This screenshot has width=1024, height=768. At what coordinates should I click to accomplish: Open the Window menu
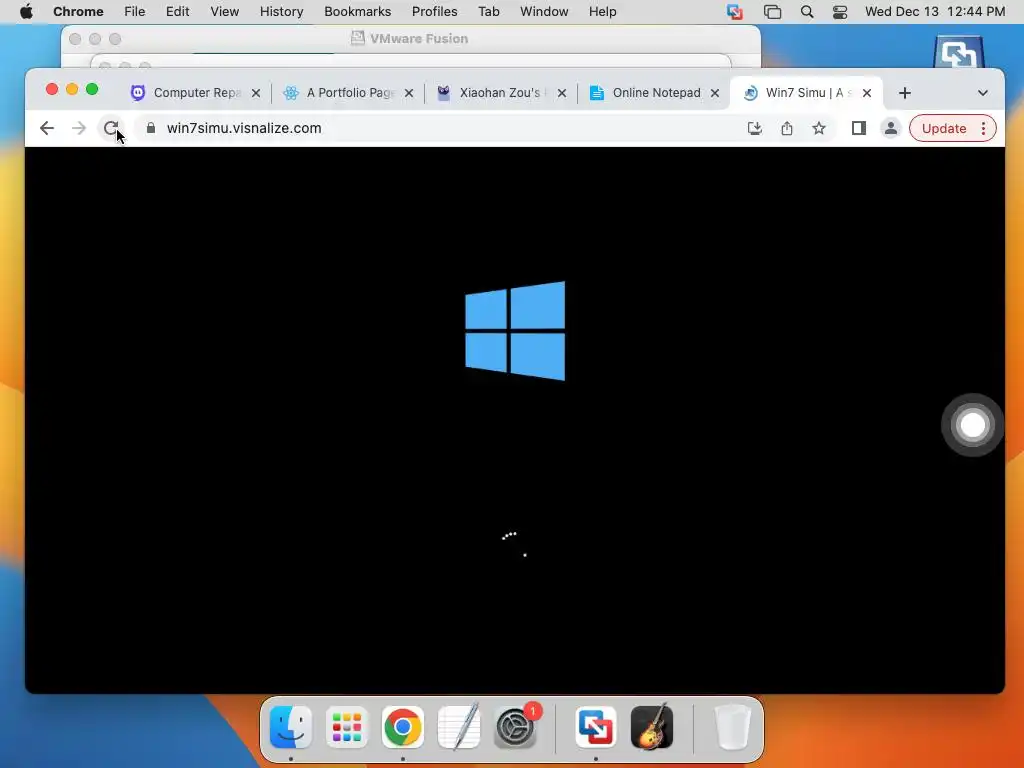coord(544,12)
